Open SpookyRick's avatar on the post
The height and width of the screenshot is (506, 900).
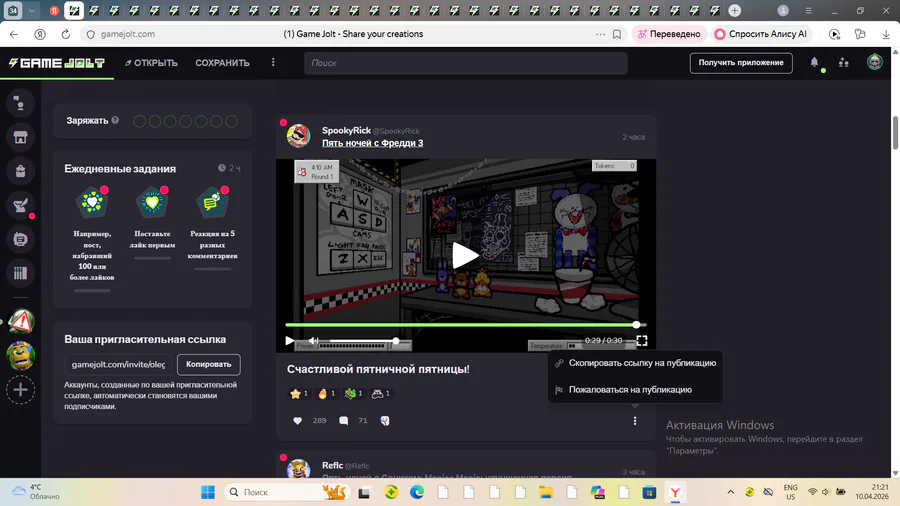(298, 136)
